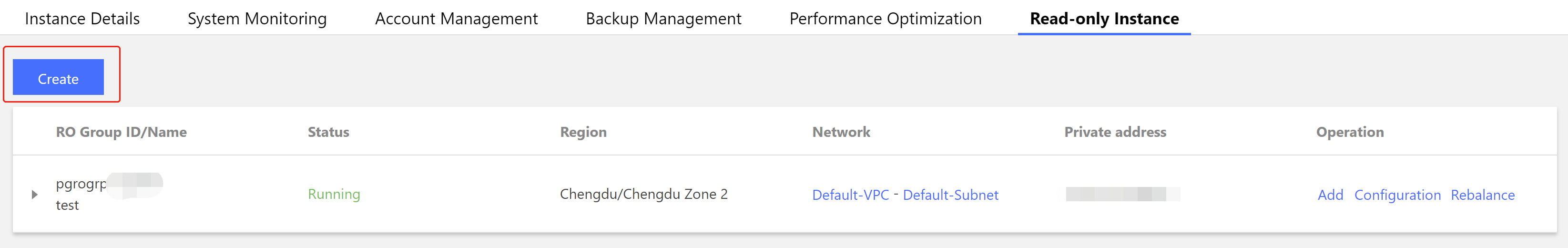Click the Rebalance operation link
Screen dimensions: 1568x248
click(1482, 195)
